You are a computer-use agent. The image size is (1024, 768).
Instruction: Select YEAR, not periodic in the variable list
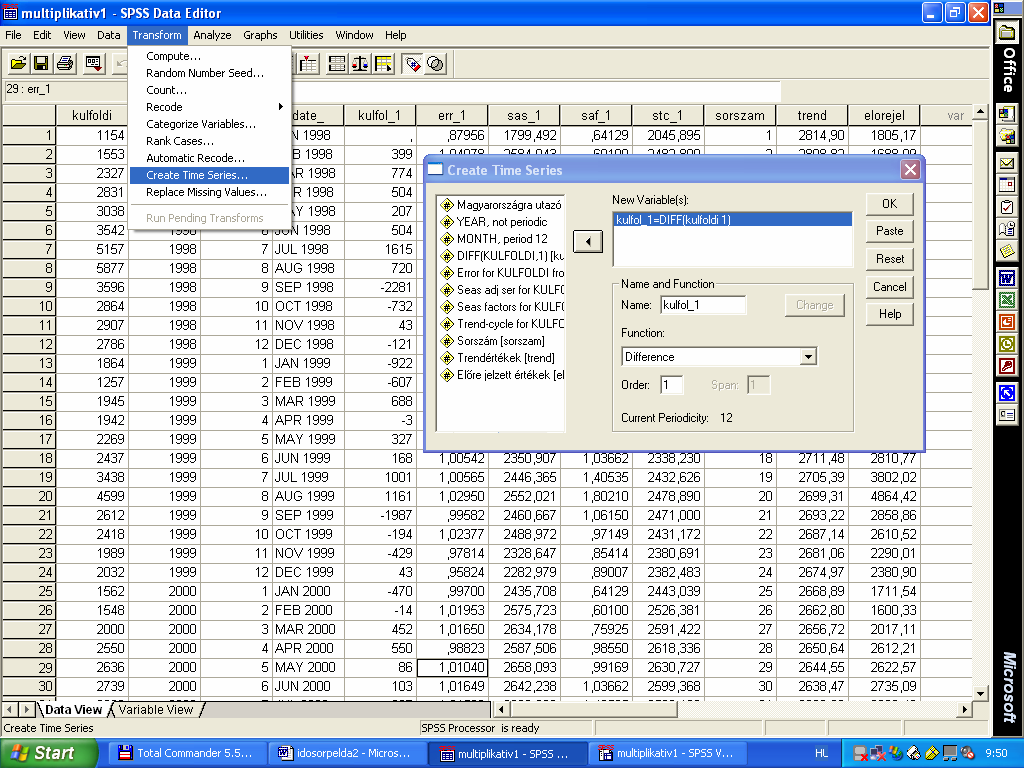tap(501, 222)
